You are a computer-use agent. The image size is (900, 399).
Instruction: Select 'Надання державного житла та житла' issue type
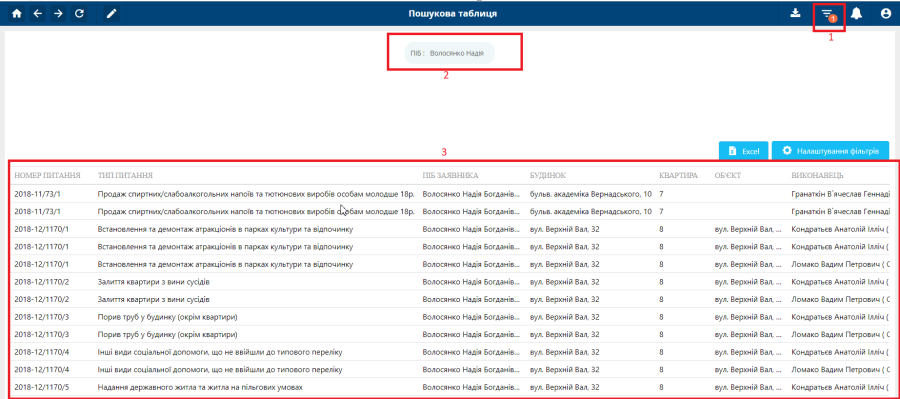point(200,388)
